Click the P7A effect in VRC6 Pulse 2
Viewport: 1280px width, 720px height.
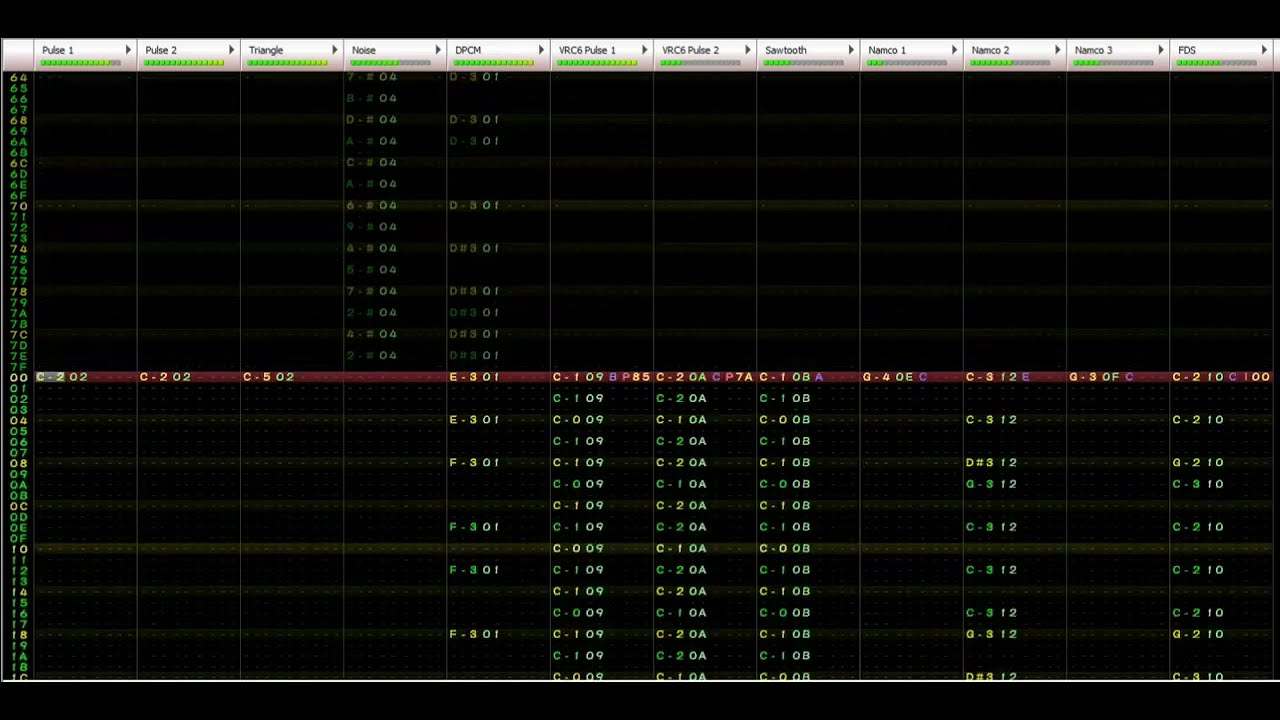coord(739,377)
